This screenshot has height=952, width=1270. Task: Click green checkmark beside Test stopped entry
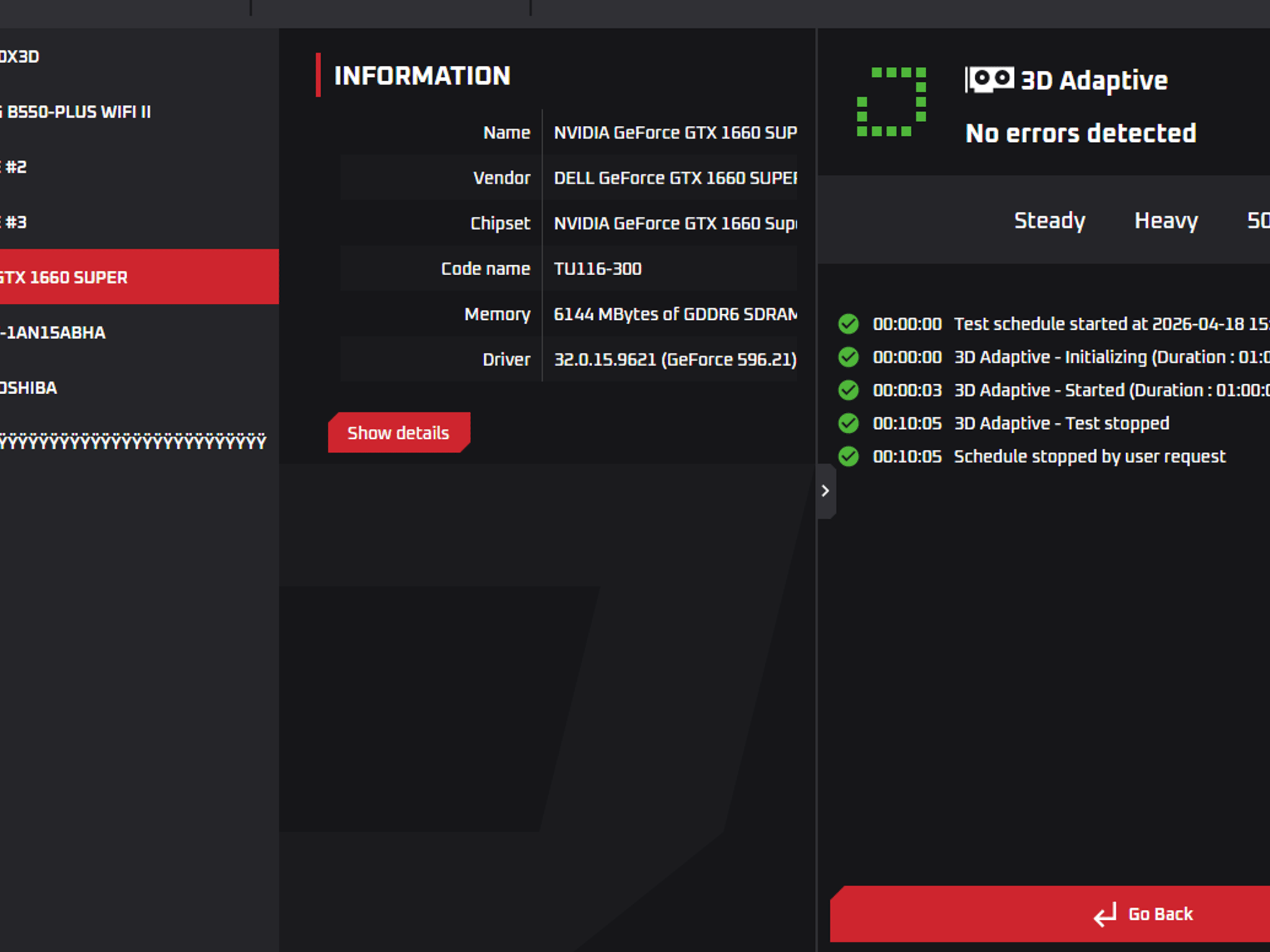pos(848,423)
